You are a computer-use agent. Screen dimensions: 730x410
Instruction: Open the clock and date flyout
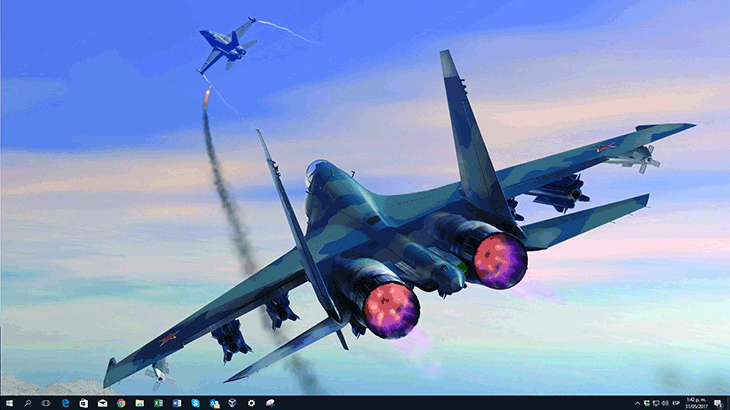click(696, 403)
